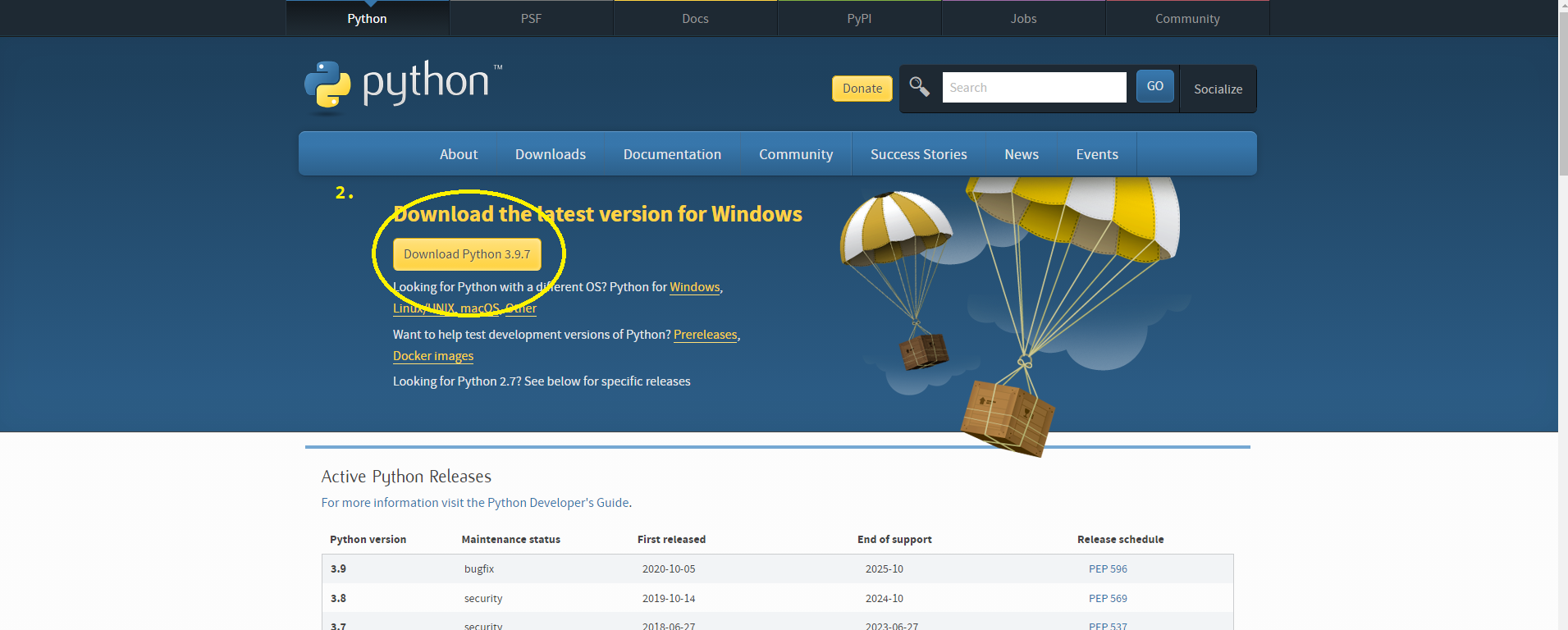Click the yellow Donate button
The width and height of the screenshot is (1568, 630).
click(x=862, y=89)
